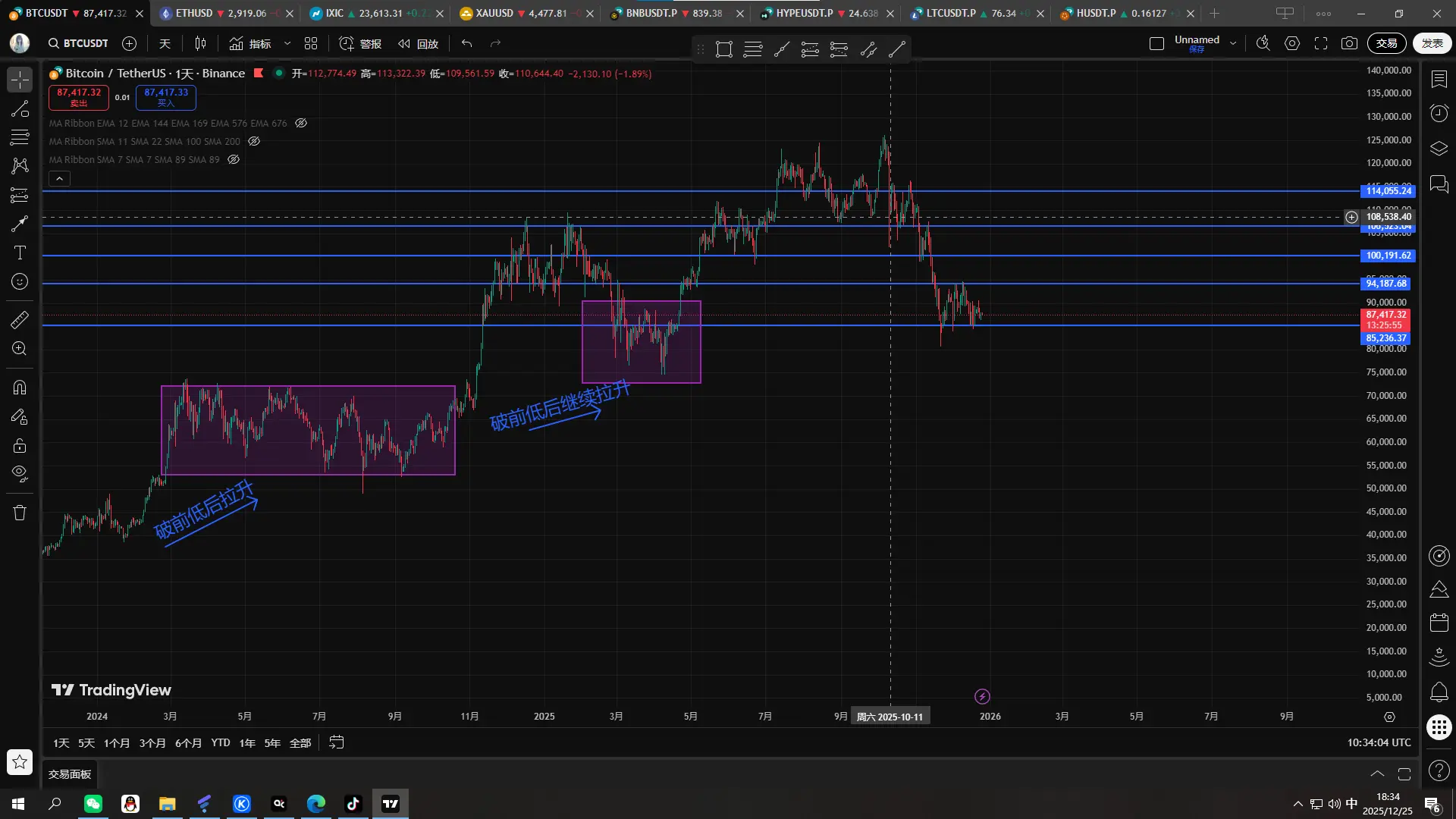Click the blue 买入 buy price button
Viewport: 1456px width, 819px height.
click(166, 97)
